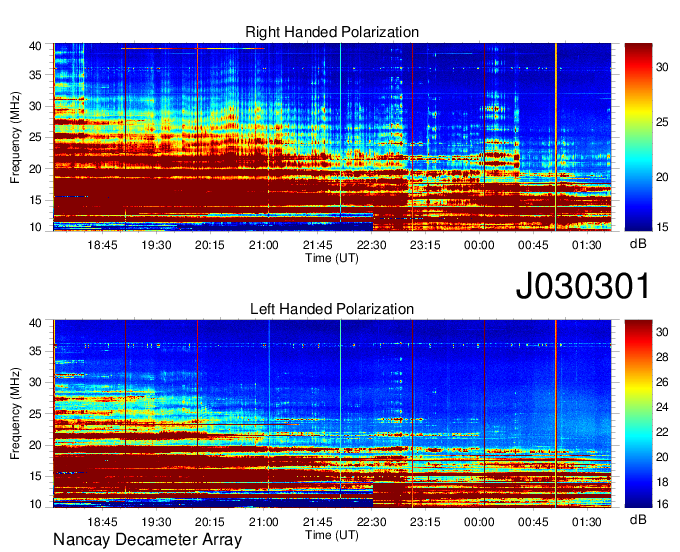Click "00:00" time tick under Left Handed plot
The height and width of the screenshot is (552, 680).
[479, 522]
